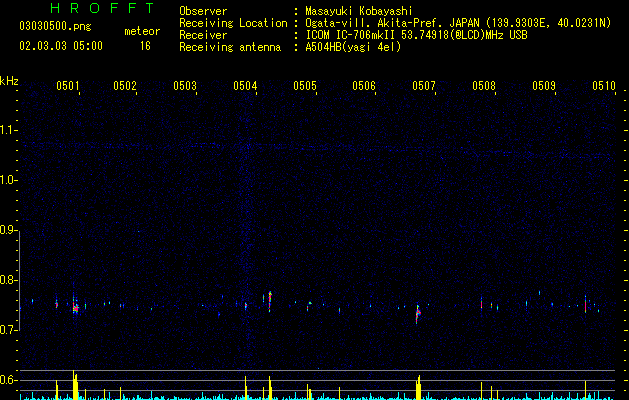629x400 pixels.
Task: Click the 0503 time marker
Action: click(185, 85)
